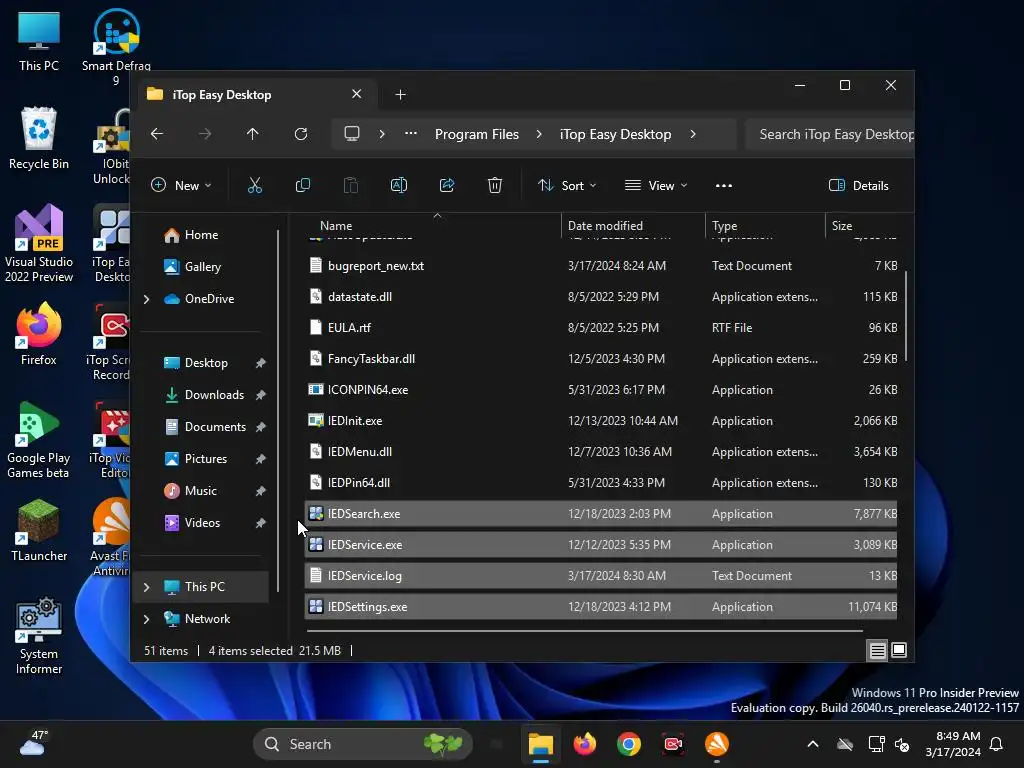Click chevron after iTop Easy Desktop breadcrumb
Image resolution: width=1024 pixels, height=768 pixels.
tap(693, 134)
